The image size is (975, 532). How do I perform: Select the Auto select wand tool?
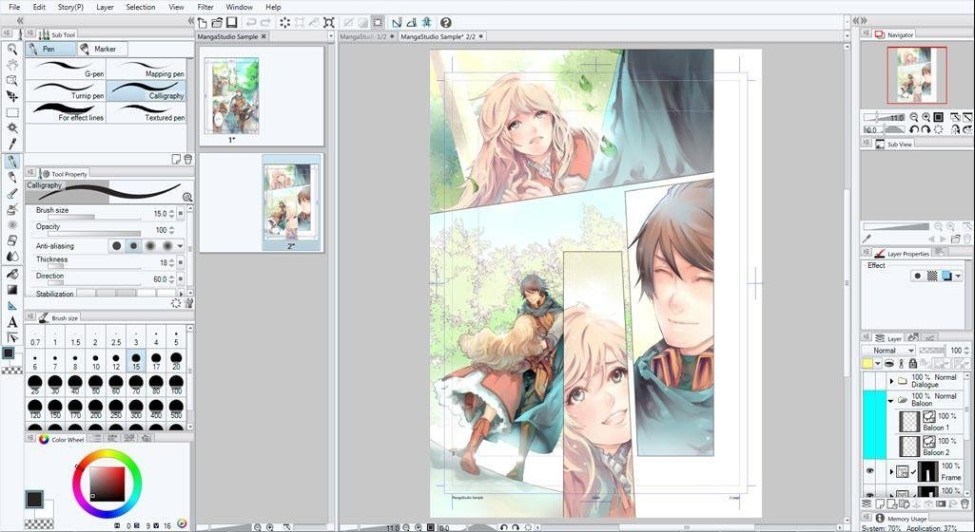click(12, 128)
